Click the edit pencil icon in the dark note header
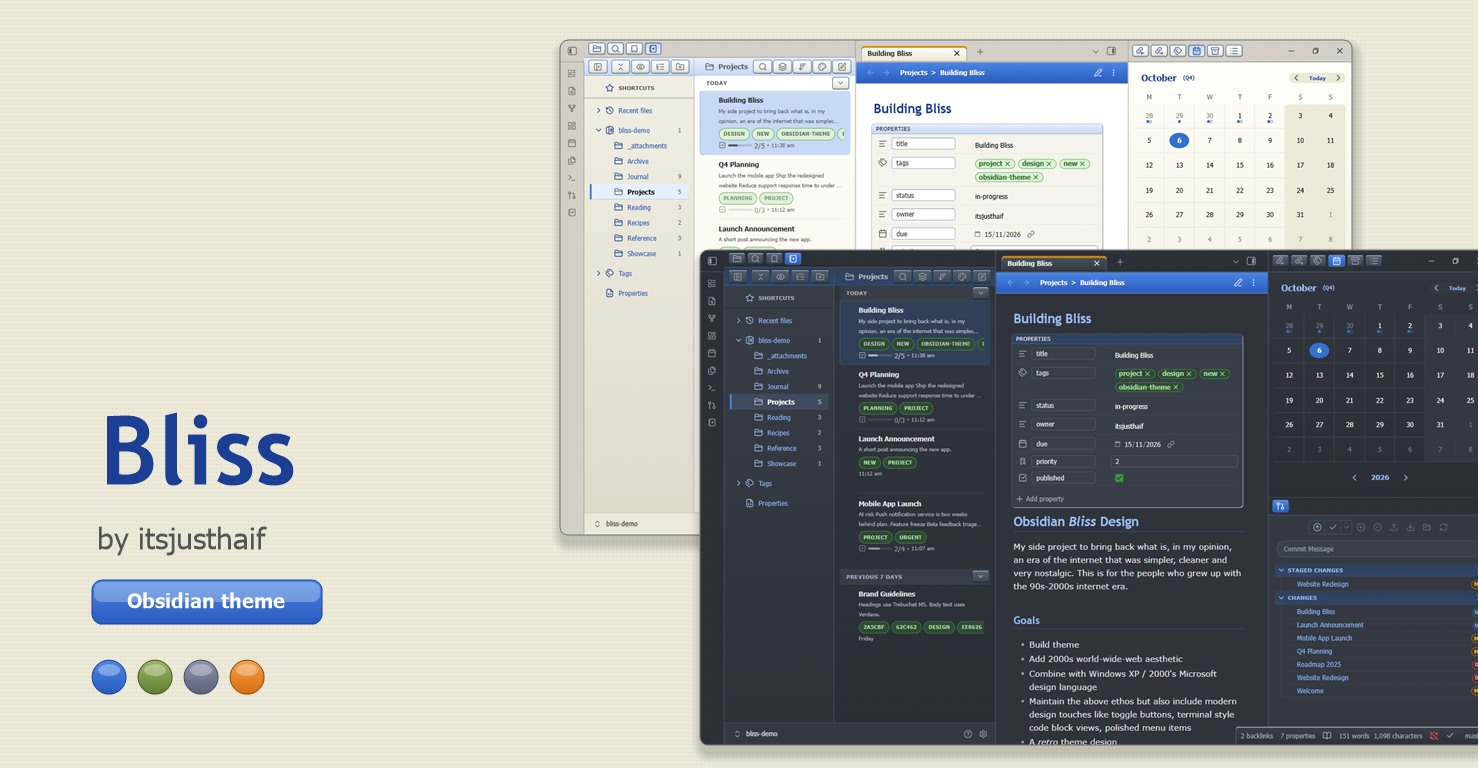 click(1238, 283)
